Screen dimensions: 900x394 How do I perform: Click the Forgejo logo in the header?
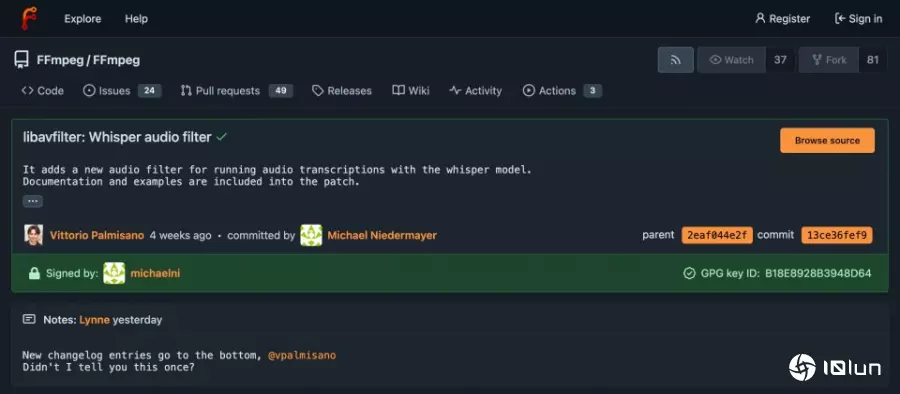click(x=29, y=18)
